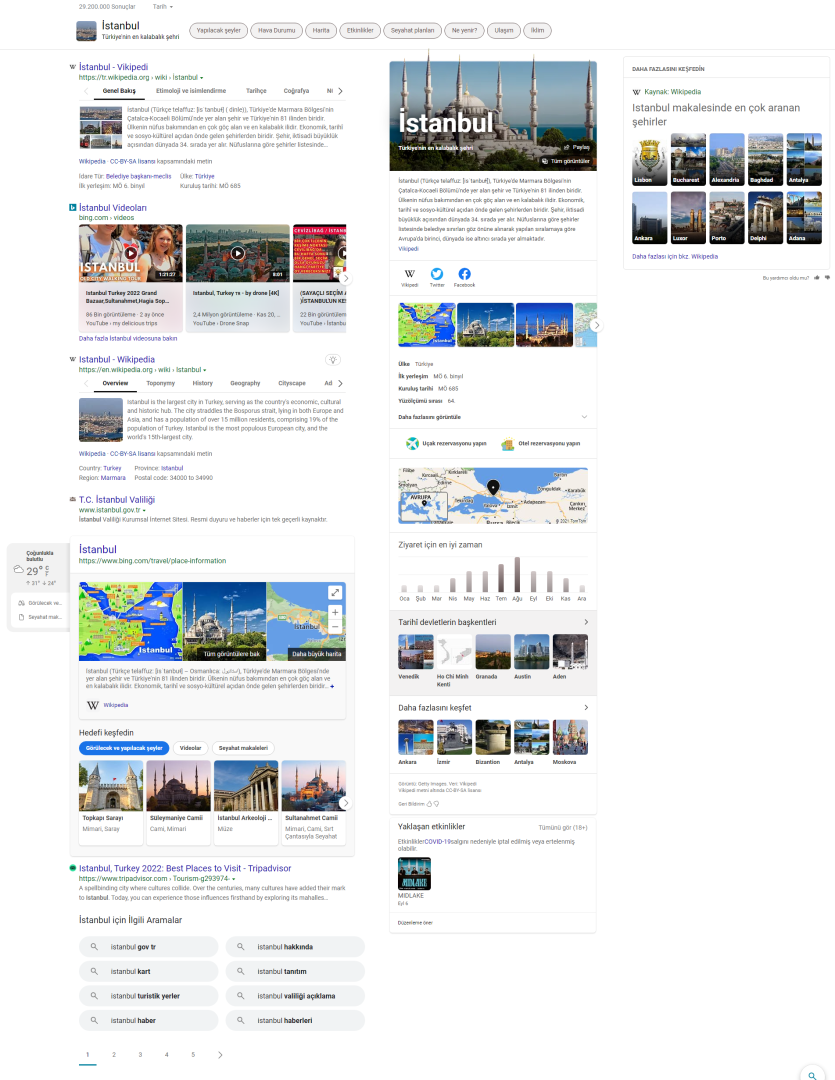
Task: Go to results page 3
Action: (x=140, y=1055)
